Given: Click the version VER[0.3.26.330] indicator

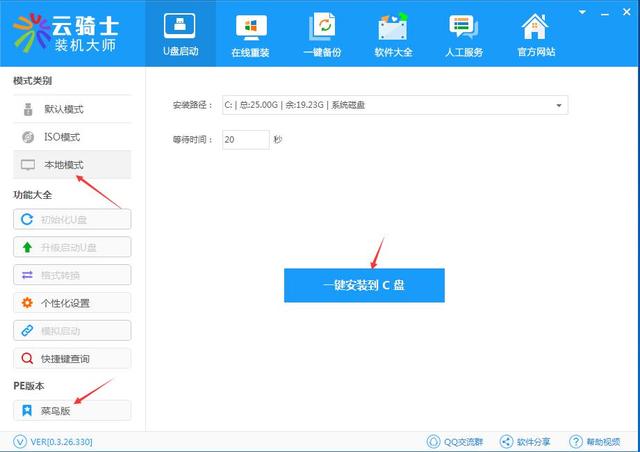Looking at the screenshot, I should [56, 441].
